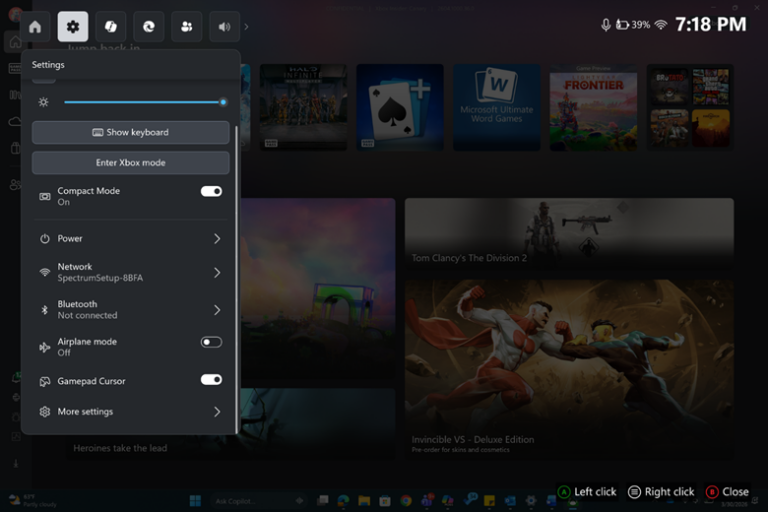The height and width of the screenshot is (512, 768).
Task: Open File Explorer from the taskbar
Action: point(364,500)
